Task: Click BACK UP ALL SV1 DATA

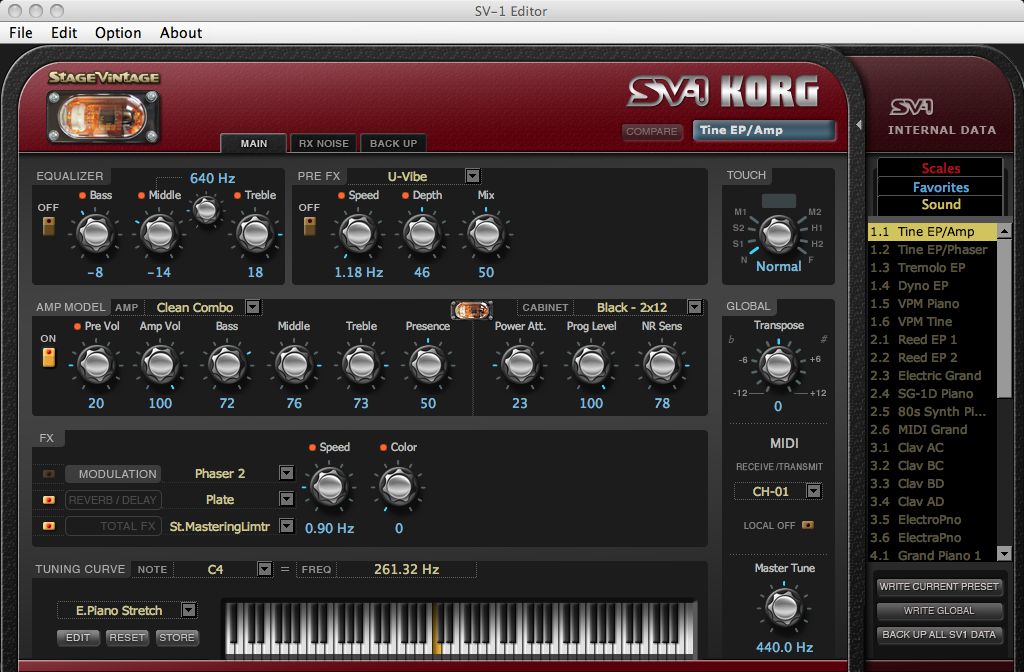Action: pyautogui.click(x=939, y=635)
